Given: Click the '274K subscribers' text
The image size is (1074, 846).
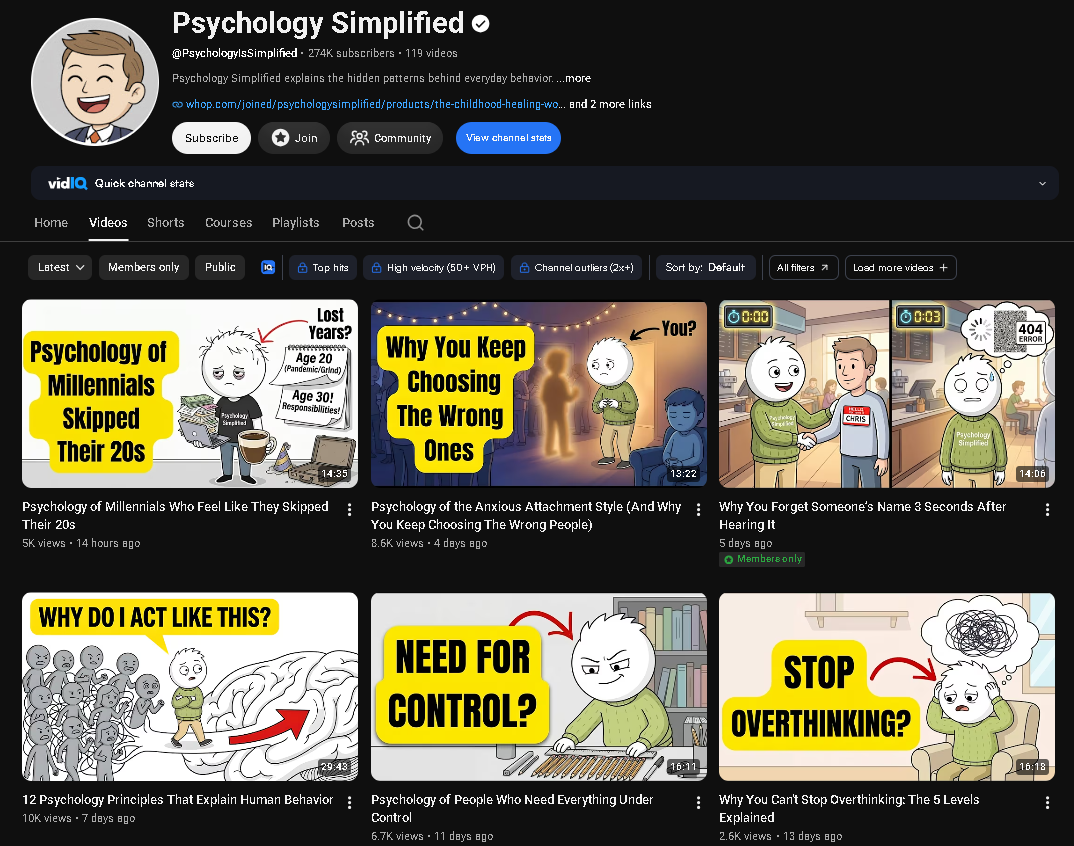Looking at the screenshot, I should coord(351,53).
